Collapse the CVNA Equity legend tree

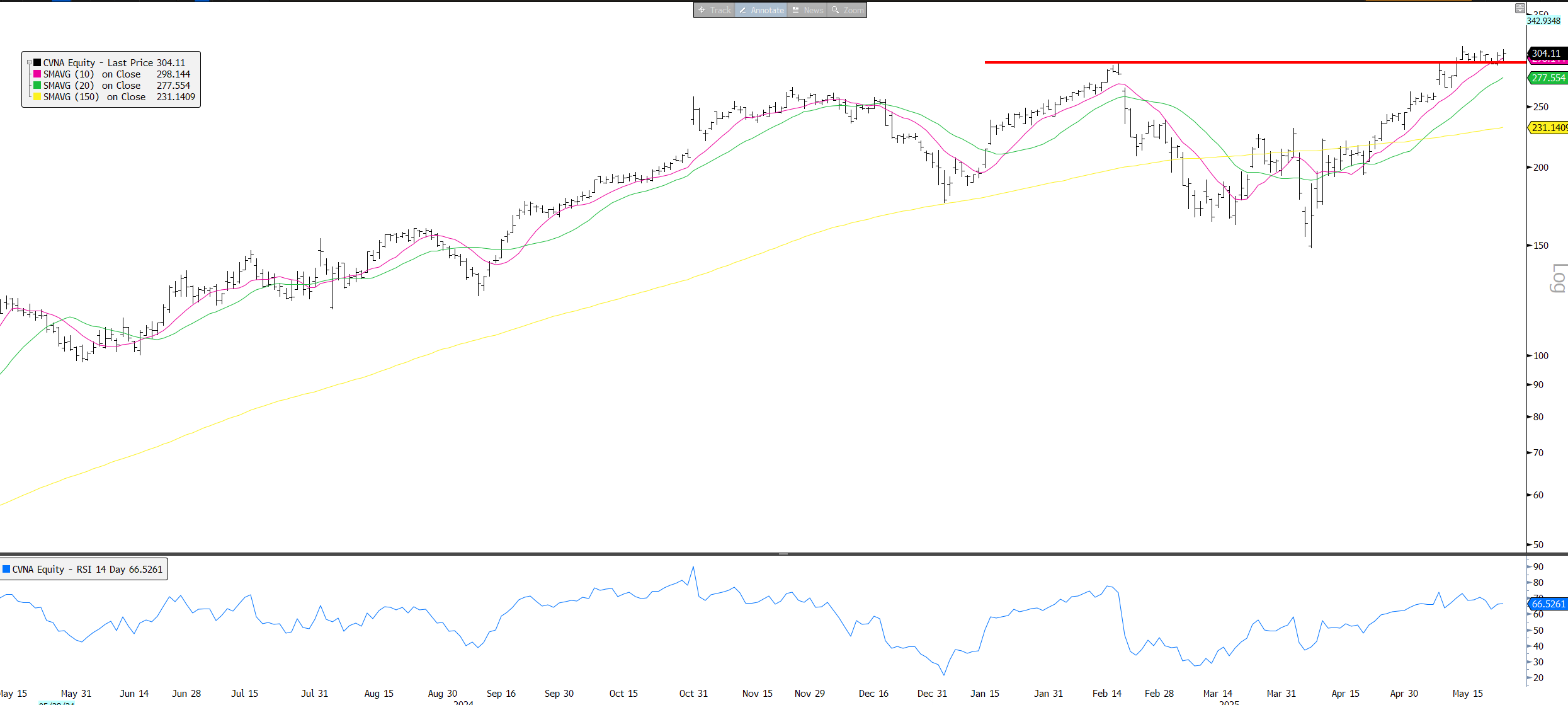pyautogui.click(x=29, y=63)
